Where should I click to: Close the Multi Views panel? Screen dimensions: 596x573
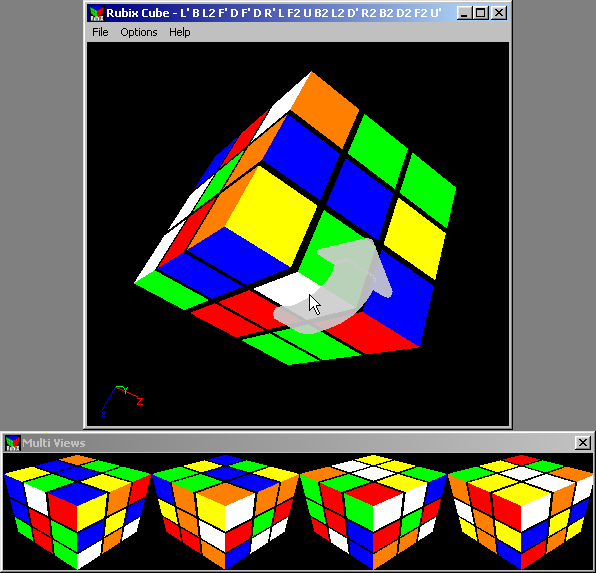coord(582,443)
